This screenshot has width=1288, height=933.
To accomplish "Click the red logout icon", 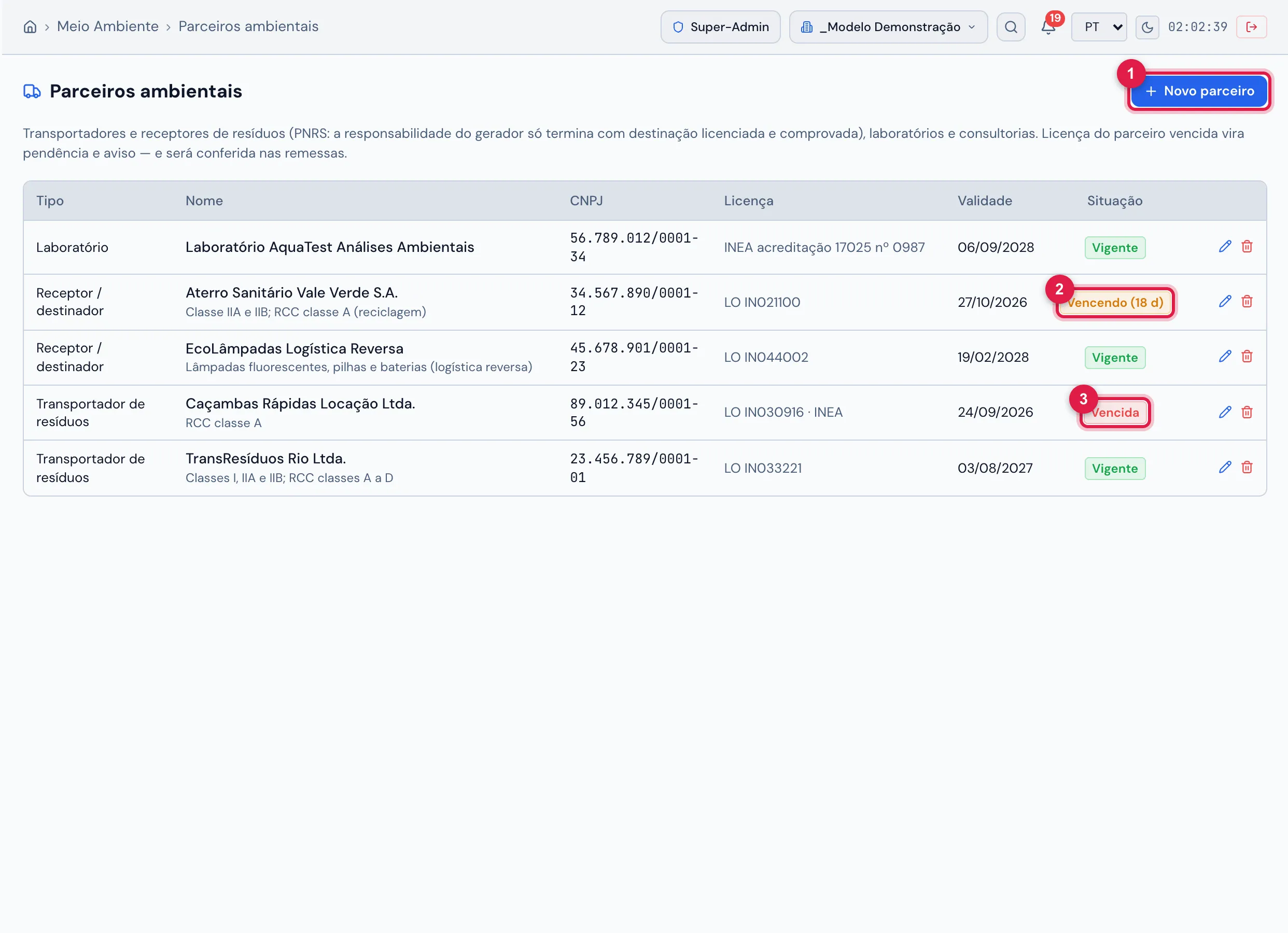I will point(1251,26).
